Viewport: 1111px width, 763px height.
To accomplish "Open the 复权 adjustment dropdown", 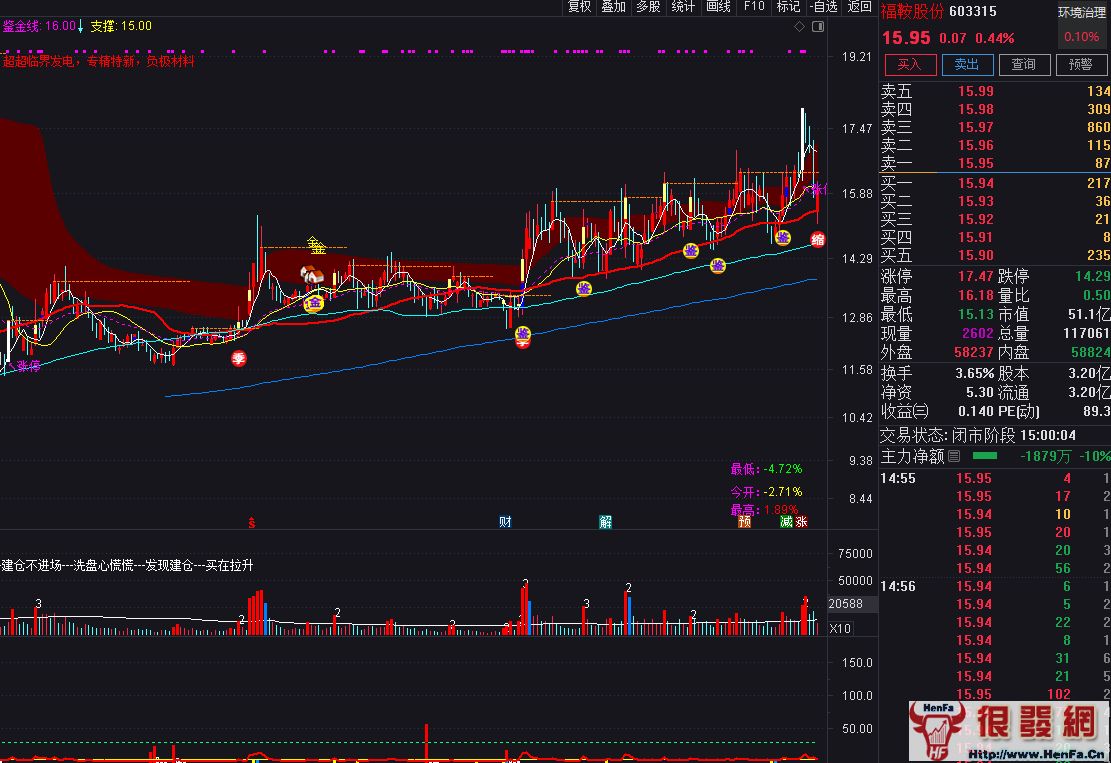I will (x=579, y=7).
